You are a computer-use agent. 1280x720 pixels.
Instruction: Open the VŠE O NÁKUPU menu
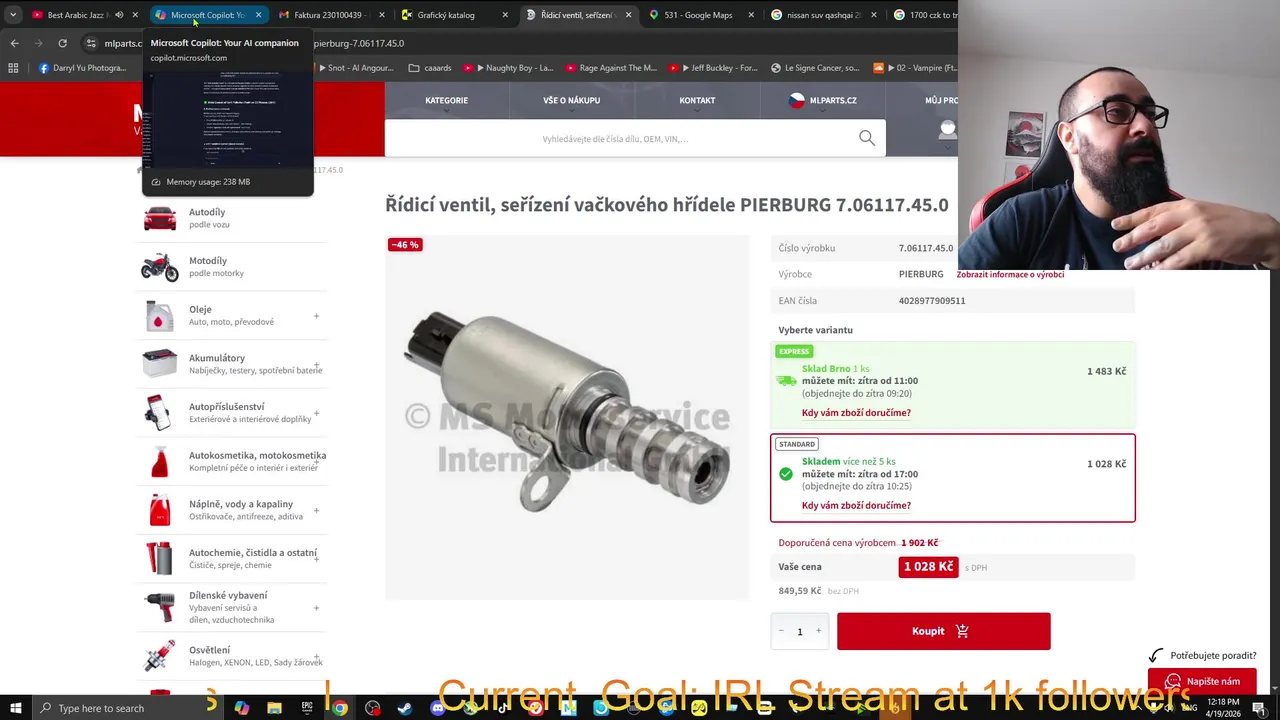tap(572, 100)
